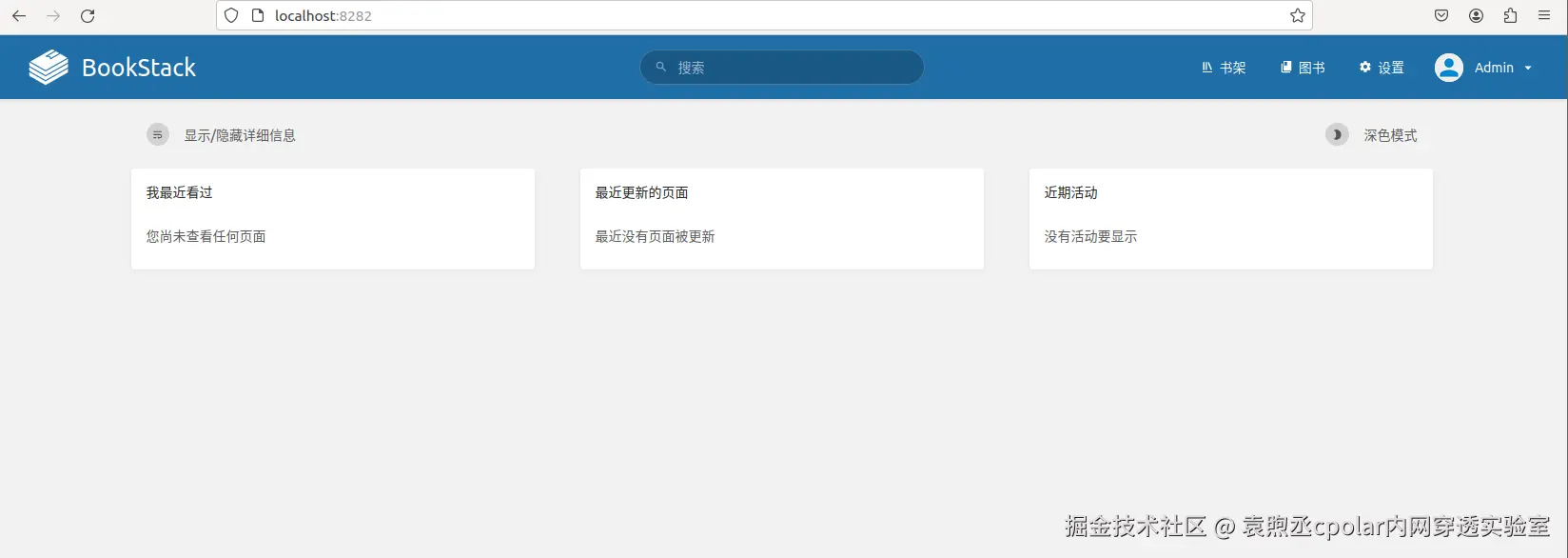Enable 深色模式 dark mode
The image size is (1568, 558).
coord(1390,135)
